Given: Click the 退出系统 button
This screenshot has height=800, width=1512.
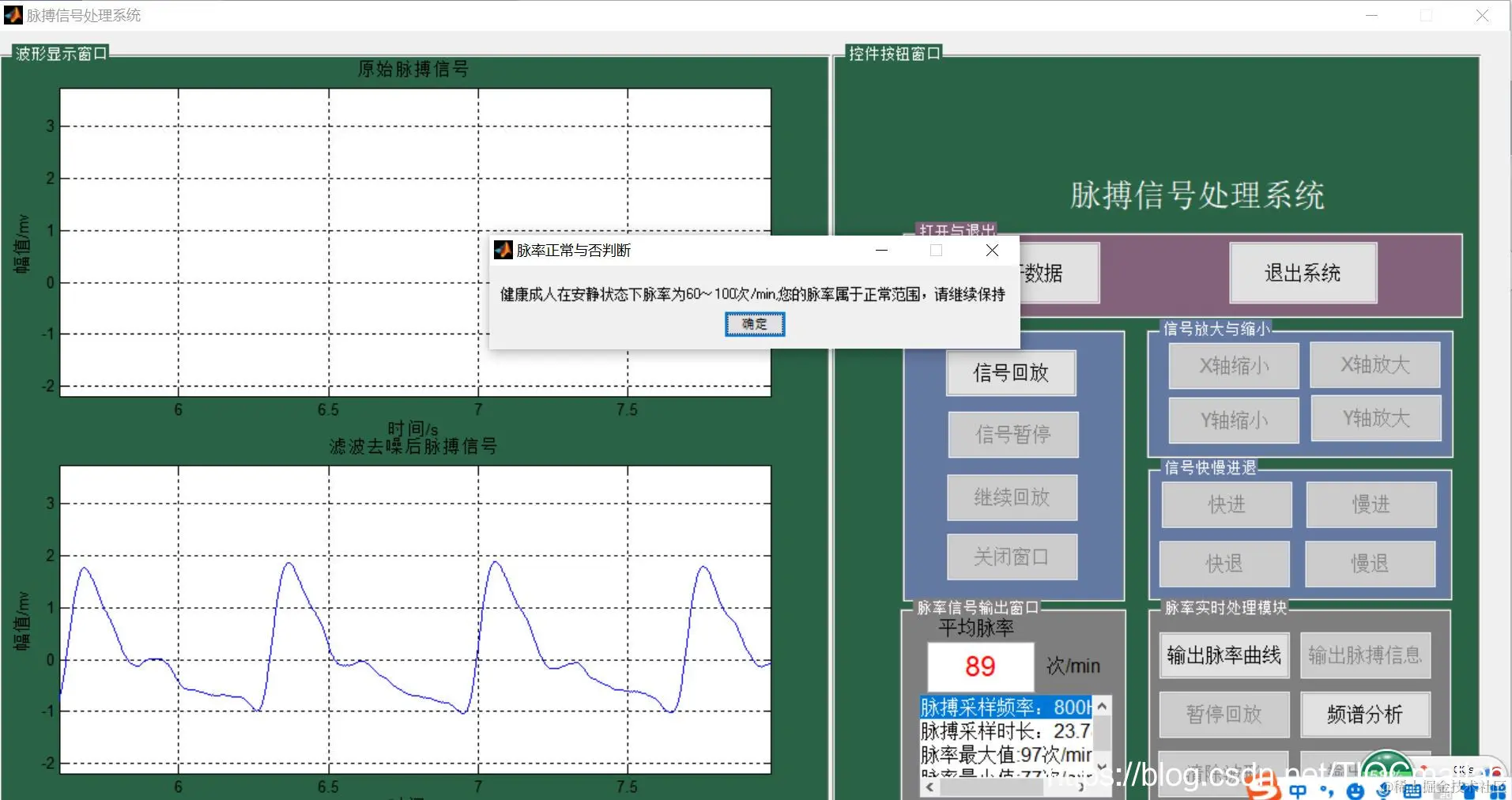Looking at the screenshot, I should point(1303,273).
